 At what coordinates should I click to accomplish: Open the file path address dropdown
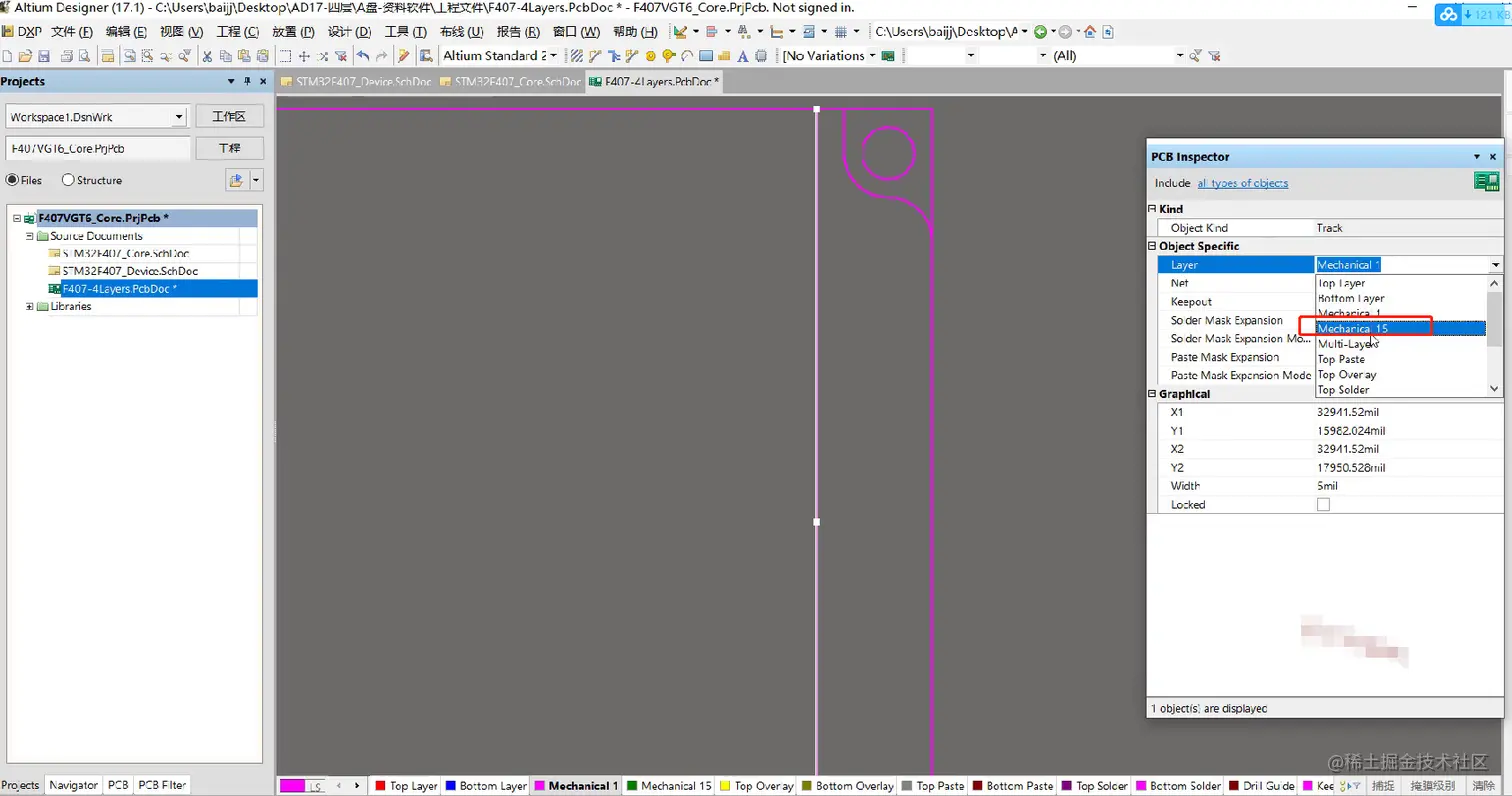[1025, 32]
